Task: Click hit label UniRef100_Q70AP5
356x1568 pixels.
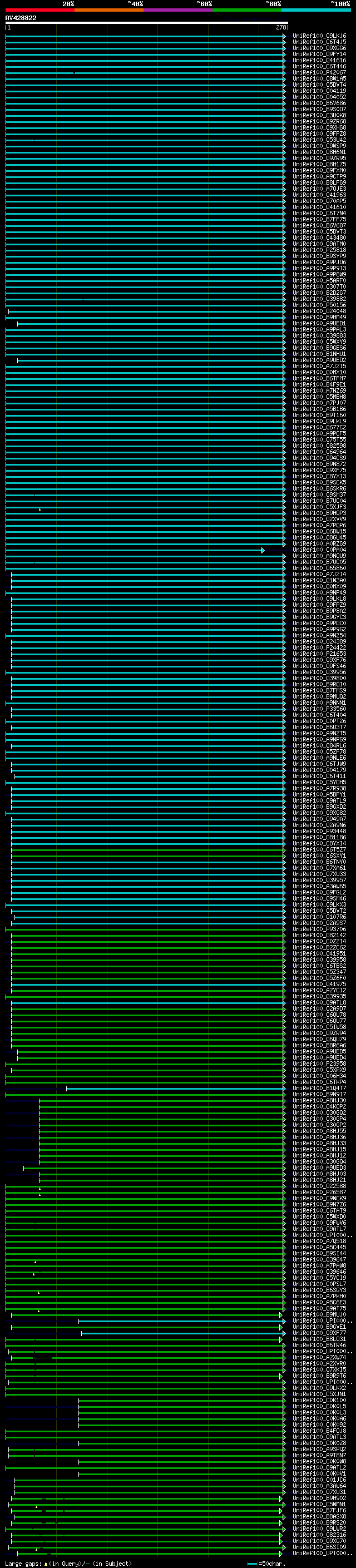Action: 319,201
